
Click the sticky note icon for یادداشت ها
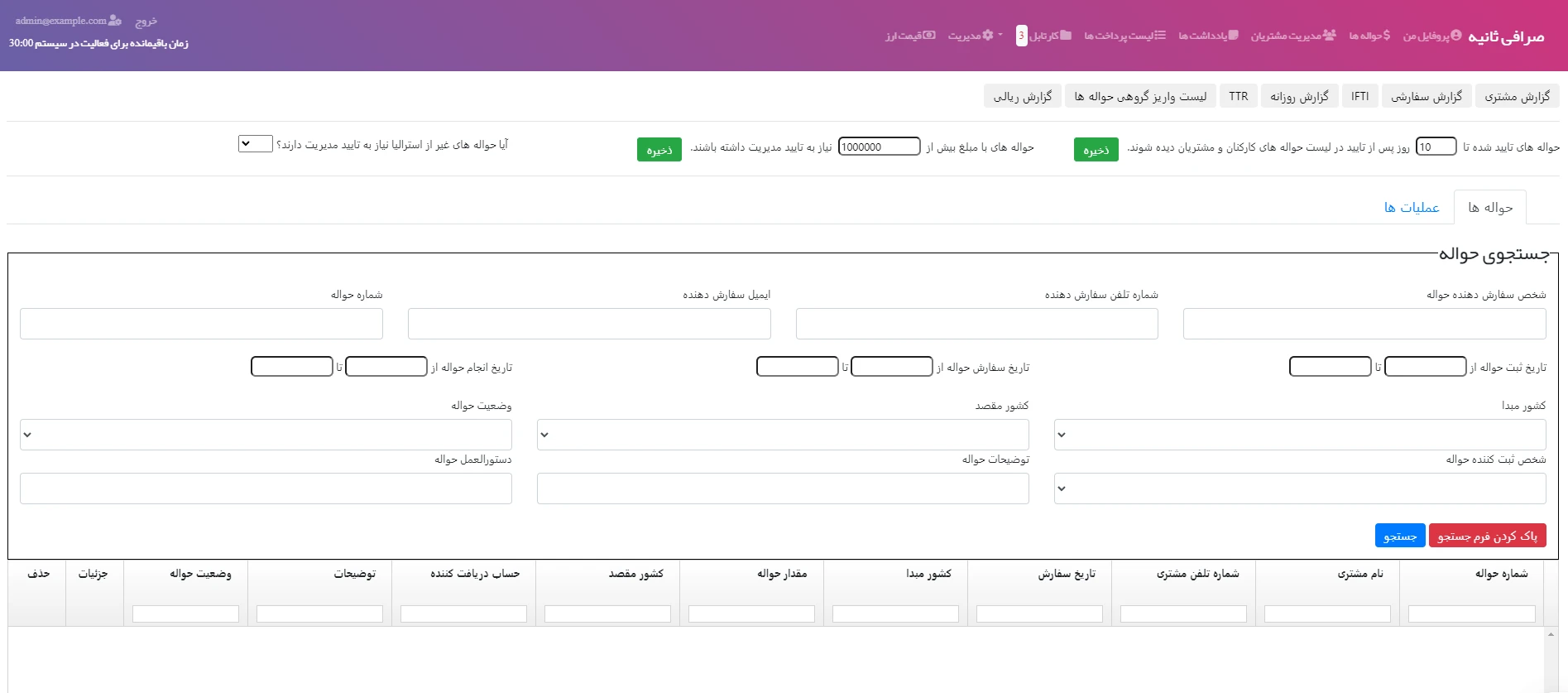click(1233, 36)
